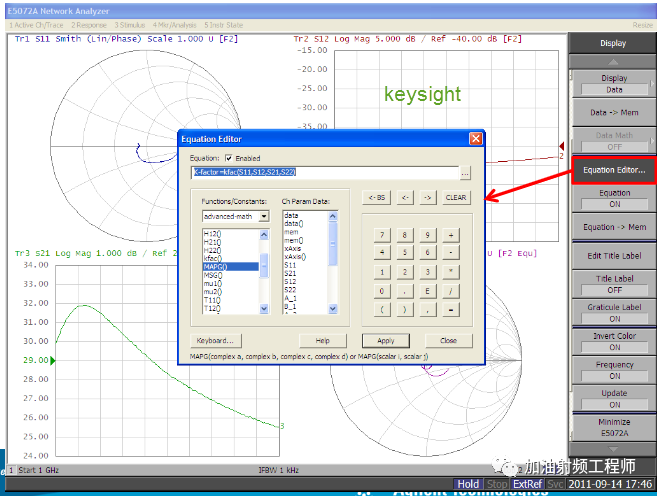Click keypad digit 4

(x=382, y=252)
